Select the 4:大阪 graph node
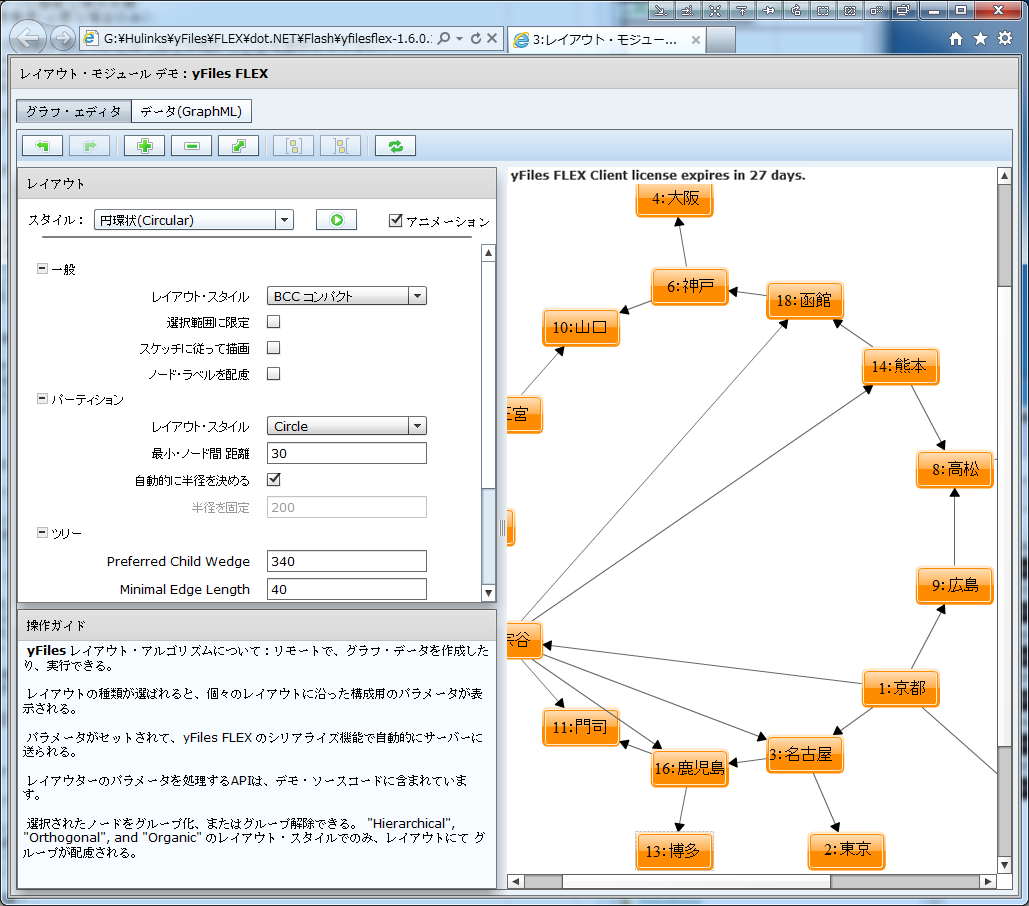This screenshot has height=906, width=1029. coord(675,199)
